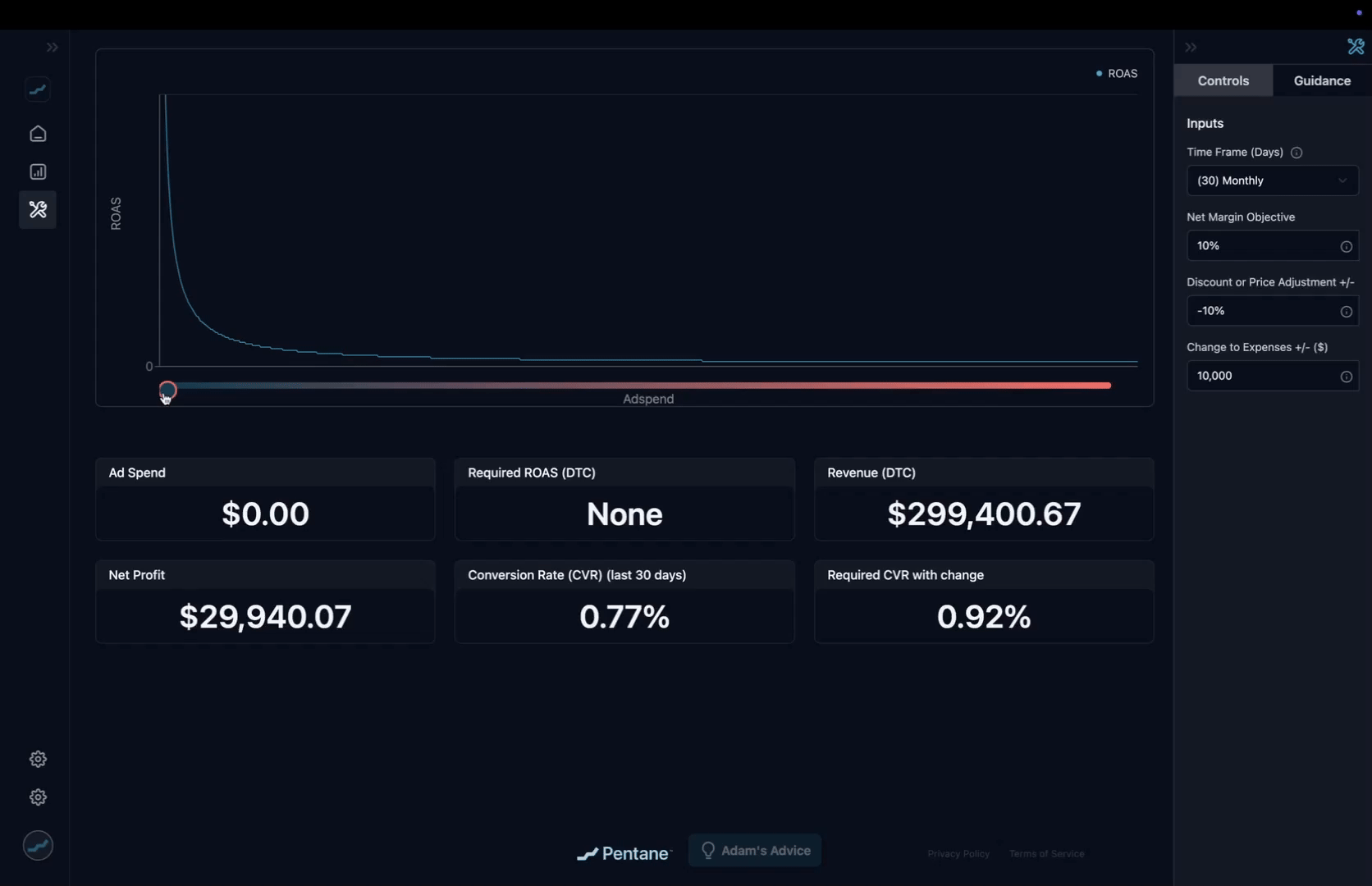Image resolution: width=1372 pixels, height=886 pixels.
Task: Open the (30) Monthly time frame dropdown
Action: pos(1272,180)
